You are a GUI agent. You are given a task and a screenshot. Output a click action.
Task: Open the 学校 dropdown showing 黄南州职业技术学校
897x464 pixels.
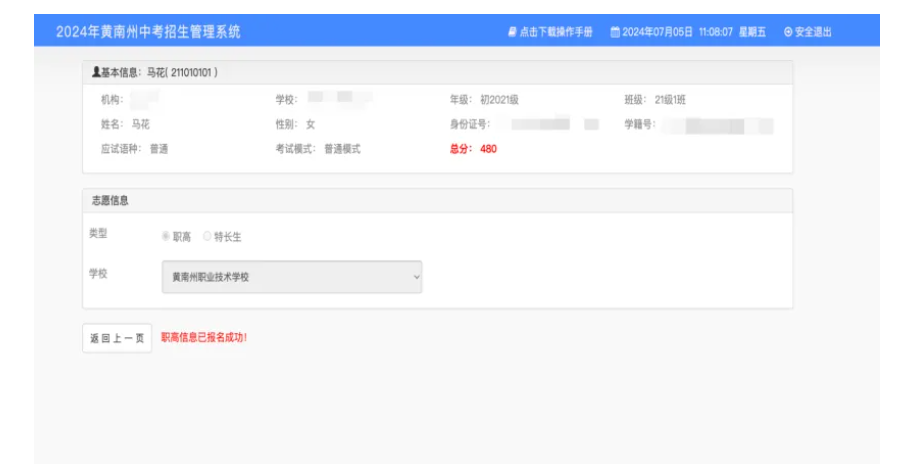[x=290, y=277]
